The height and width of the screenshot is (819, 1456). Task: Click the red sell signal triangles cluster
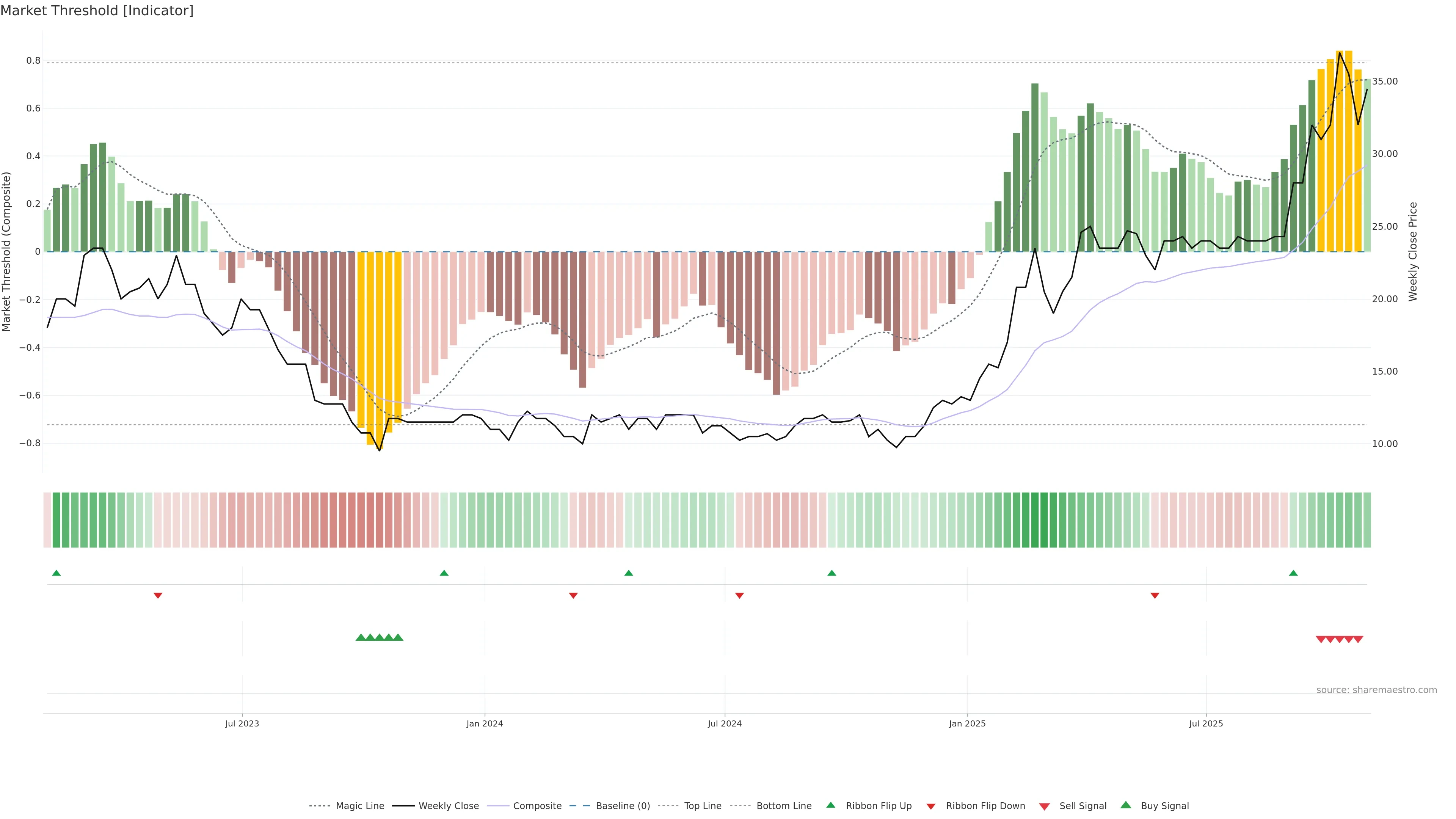[1339, 639]
